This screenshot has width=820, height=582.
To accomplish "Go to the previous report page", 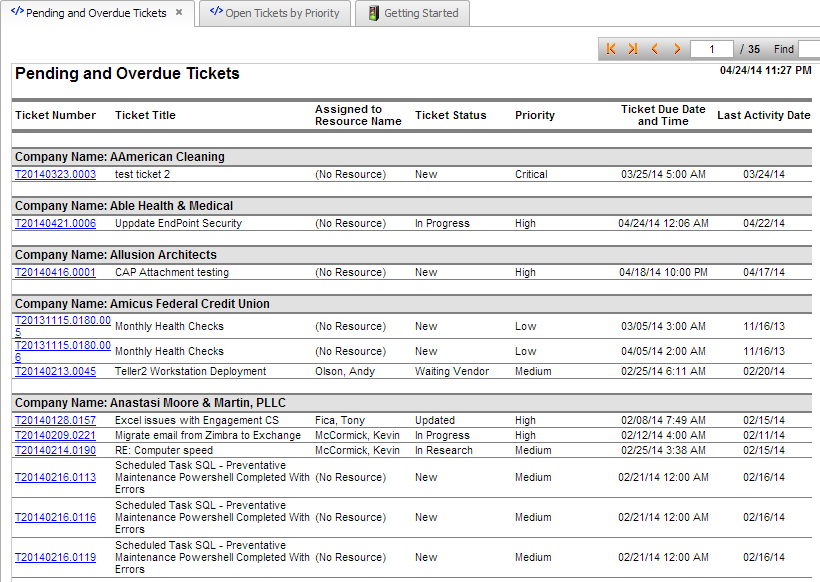I will 655,49.
